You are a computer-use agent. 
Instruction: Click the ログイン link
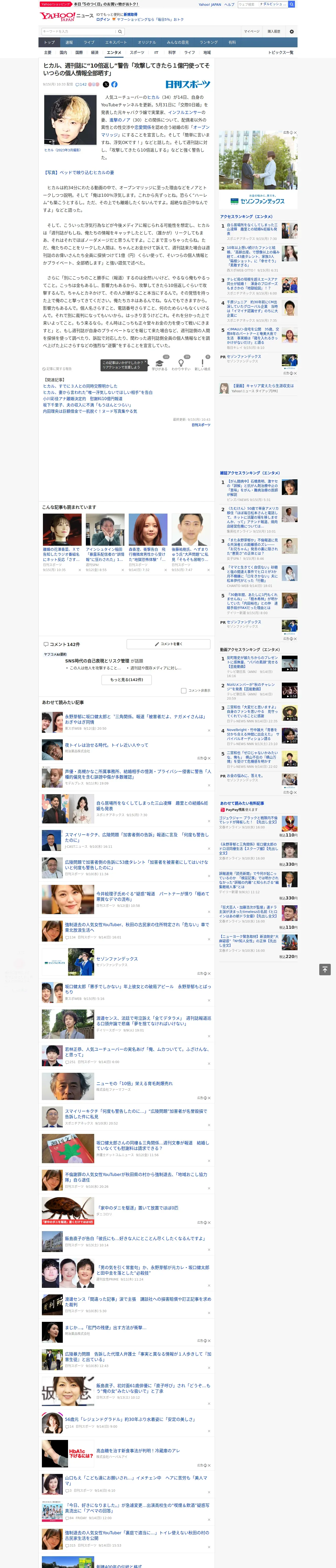coord(103,20)
